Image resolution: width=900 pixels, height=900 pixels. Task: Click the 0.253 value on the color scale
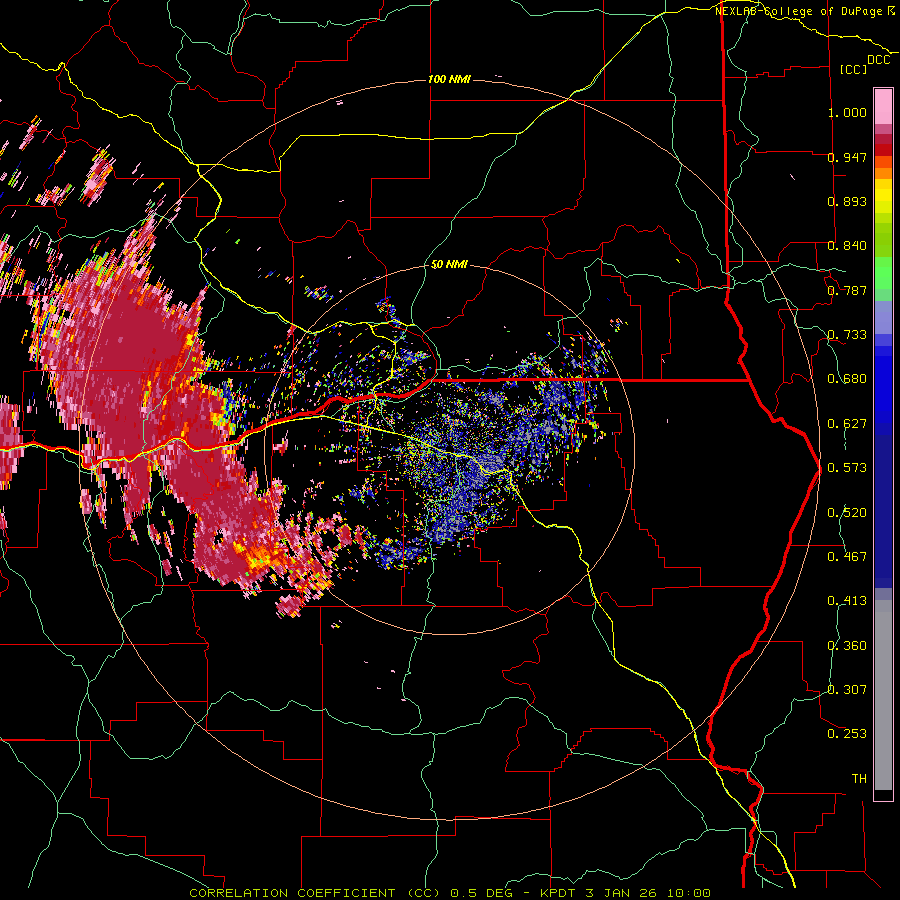coord(847,734)
